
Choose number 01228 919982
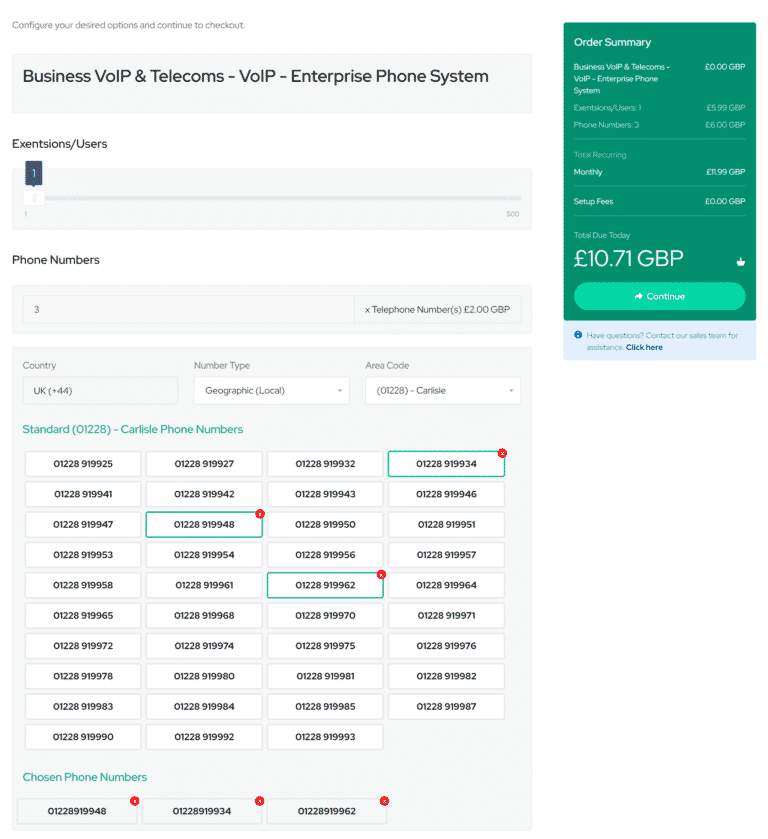coord(446,676)
